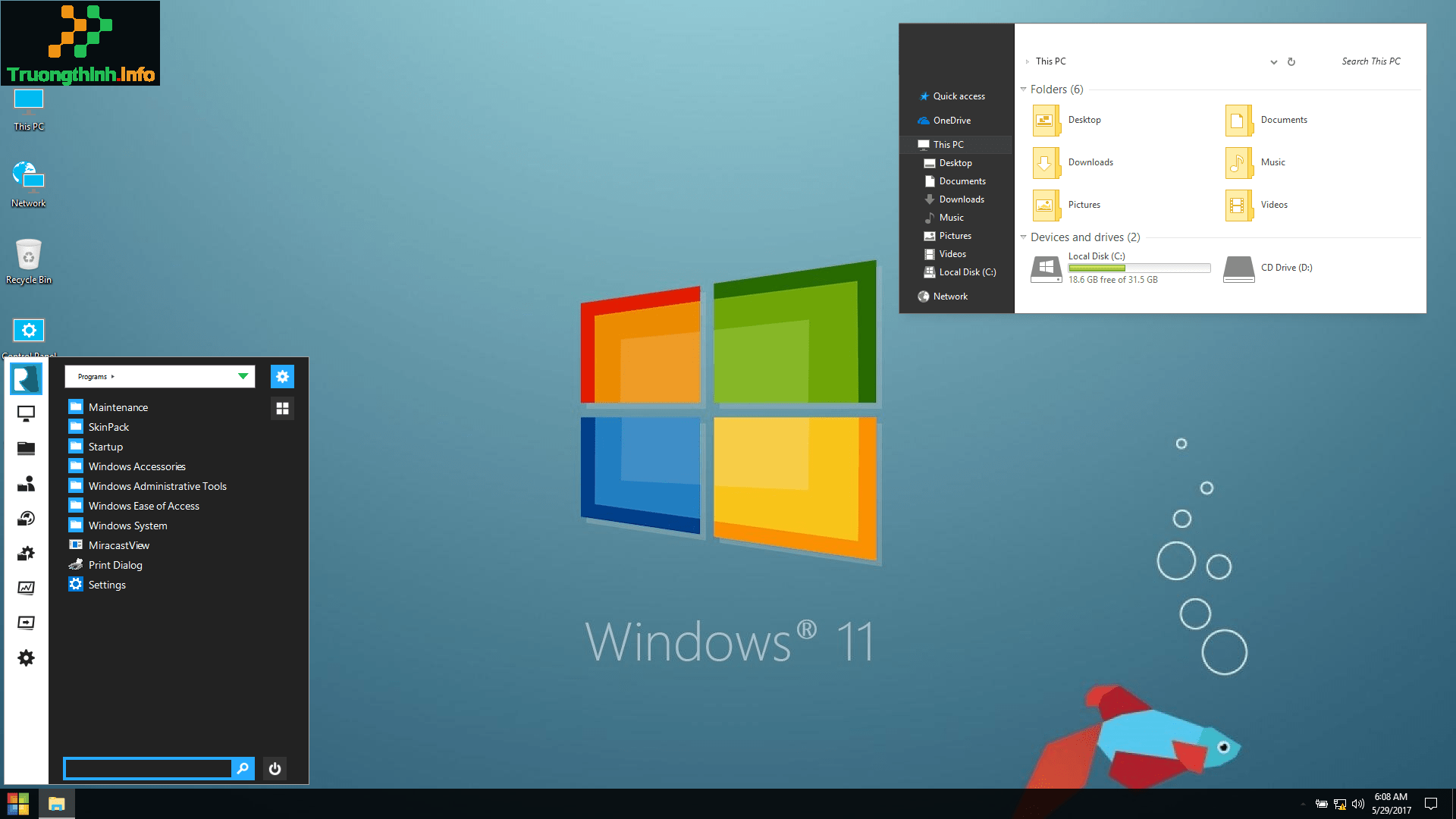Select Local Disk (C:) in Explorer sidebar
This screenshot has height=819, width=1456.
[959, 272]
